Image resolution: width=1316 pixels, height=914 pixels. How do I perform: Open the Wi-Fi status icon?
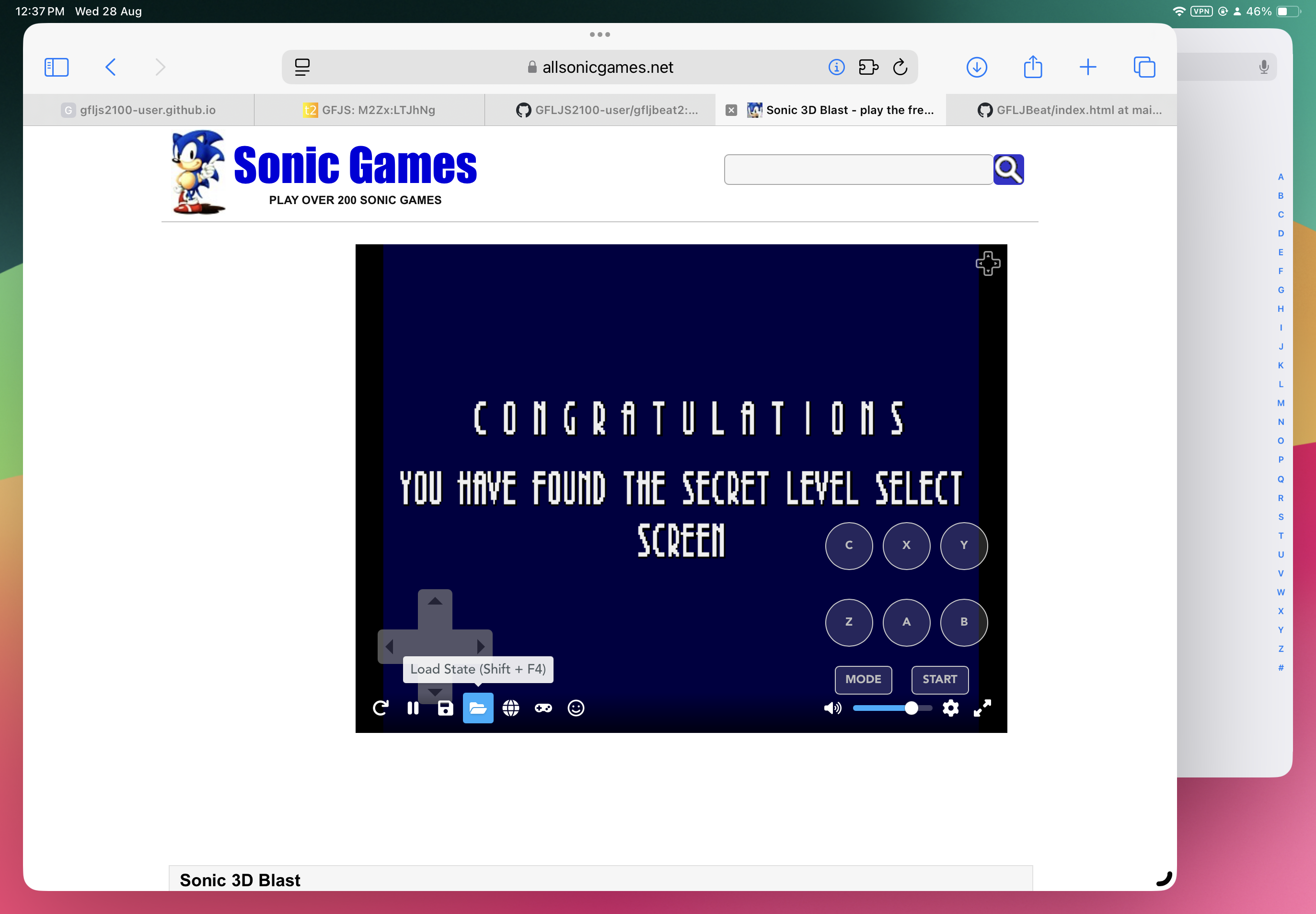point(1178,11)
